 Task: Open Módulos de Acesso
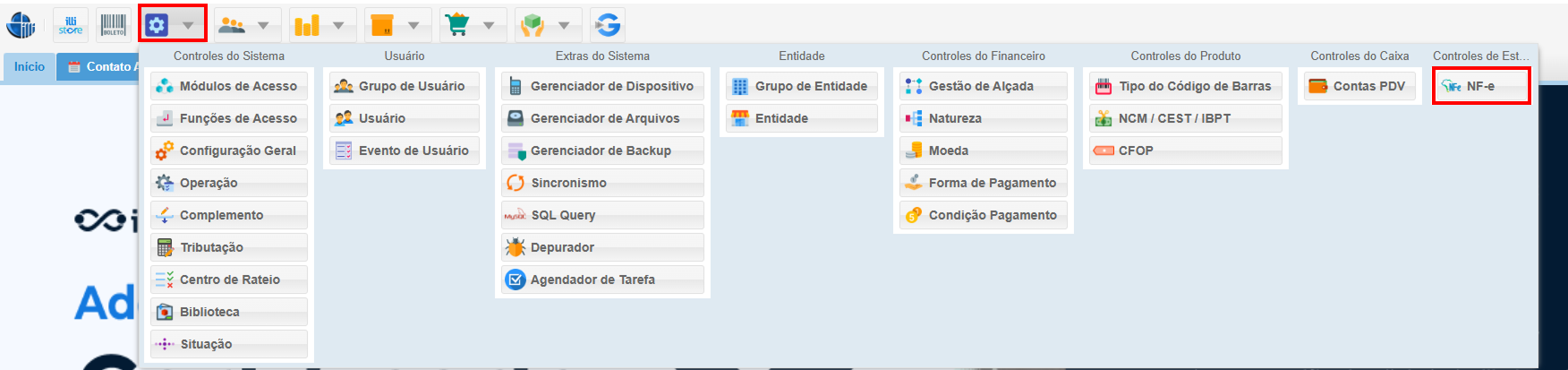point(229,86)
